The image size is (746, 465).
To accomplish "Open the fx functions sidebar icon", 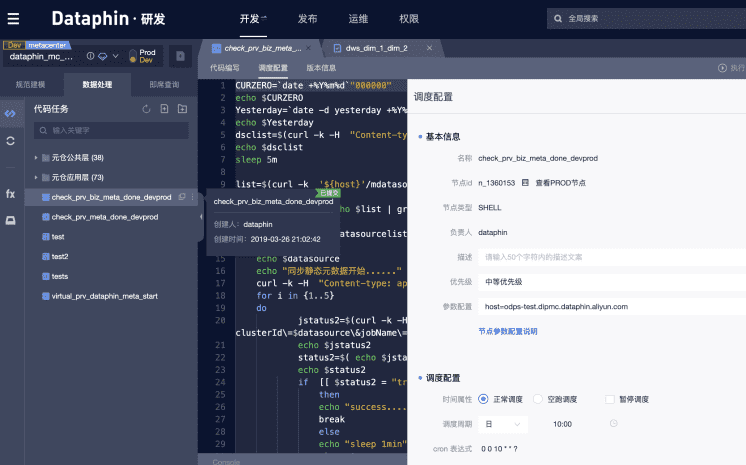I will click(x=10, y=194).
